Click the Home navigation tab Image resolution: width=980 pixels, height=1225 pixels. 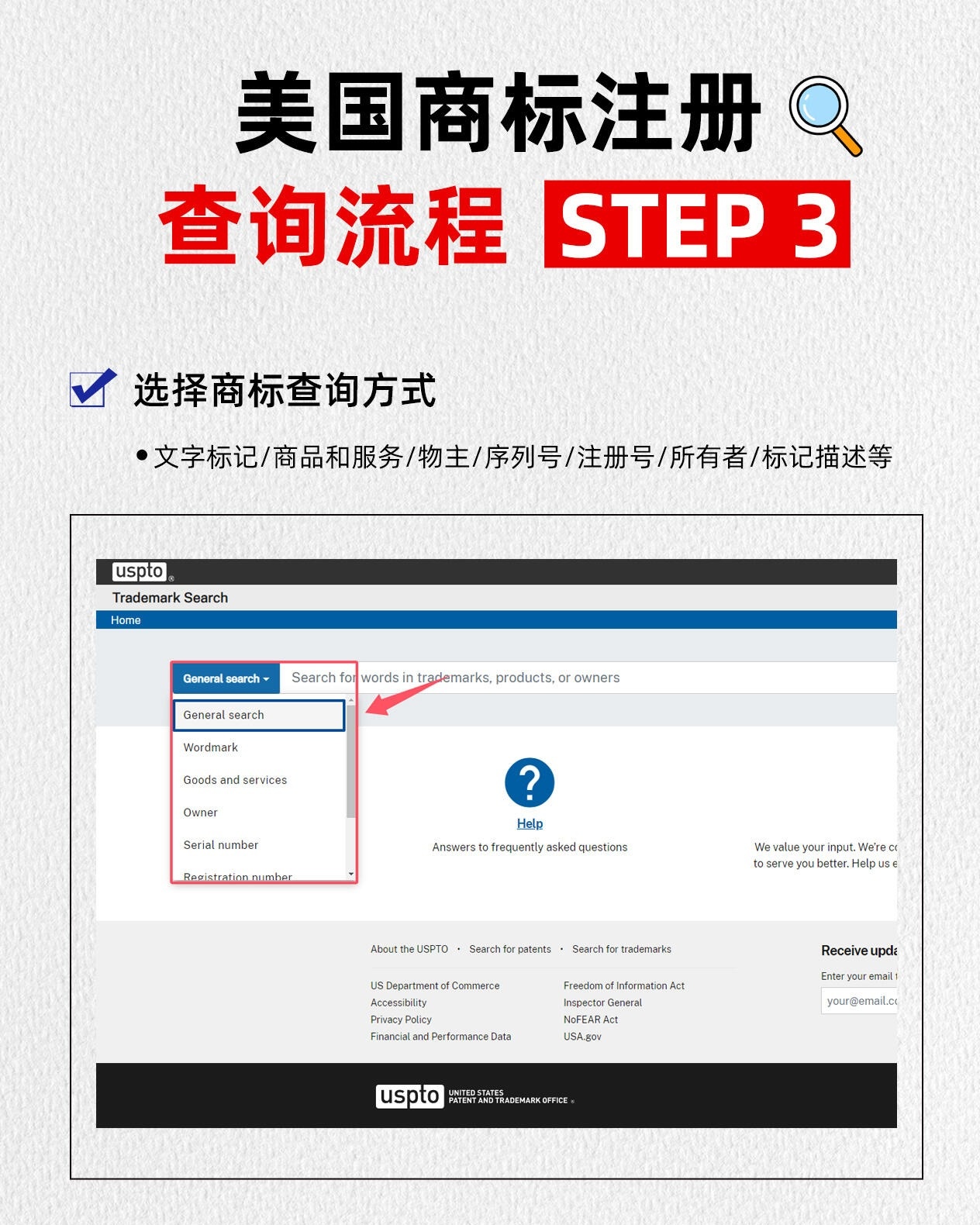[x=126, y=620]
